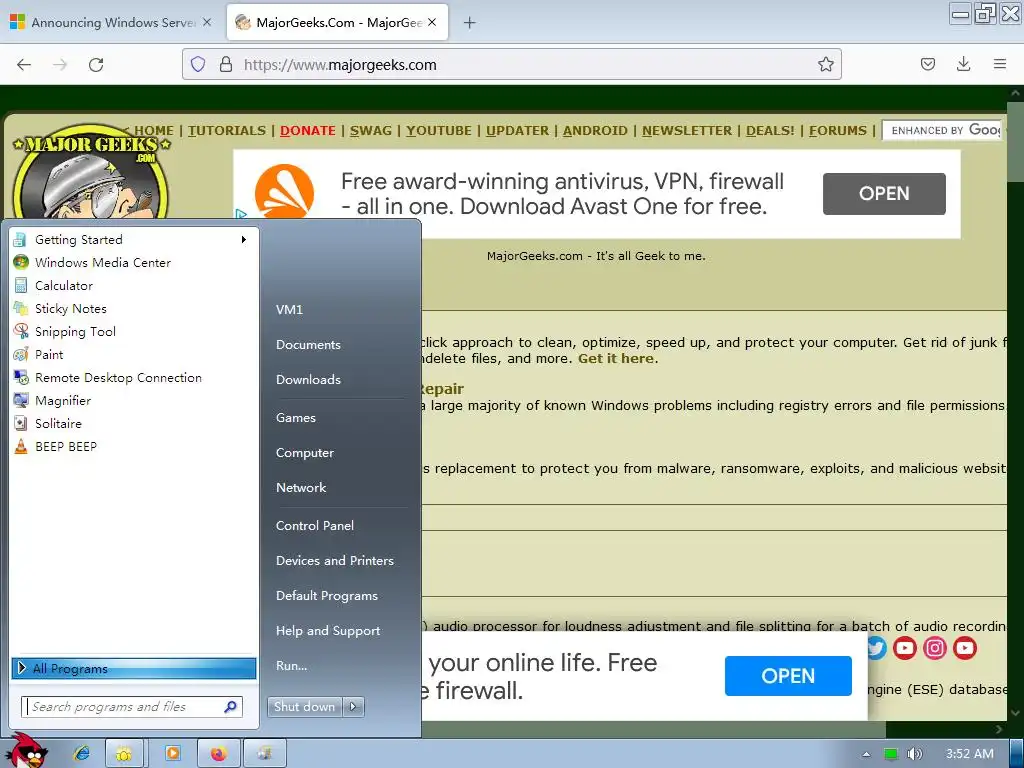Click the green tray status icon
Viewport: 1024px width, 768px height.
tap(891, 754)
